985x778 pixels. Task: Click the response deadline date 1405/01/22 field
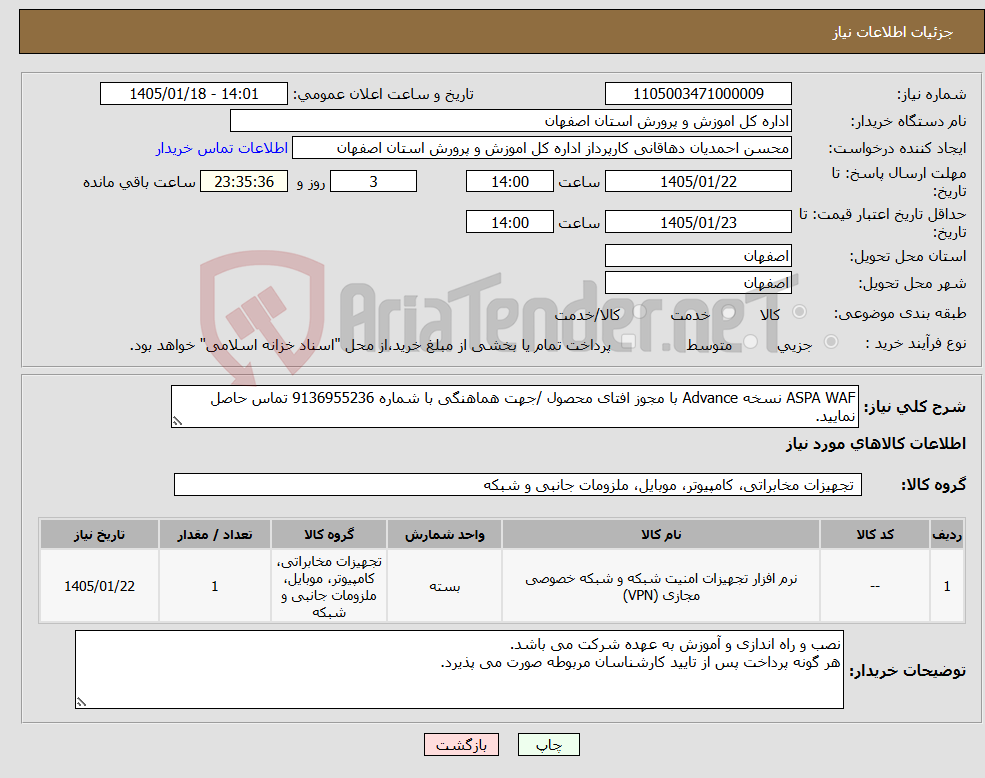(698, 182)
